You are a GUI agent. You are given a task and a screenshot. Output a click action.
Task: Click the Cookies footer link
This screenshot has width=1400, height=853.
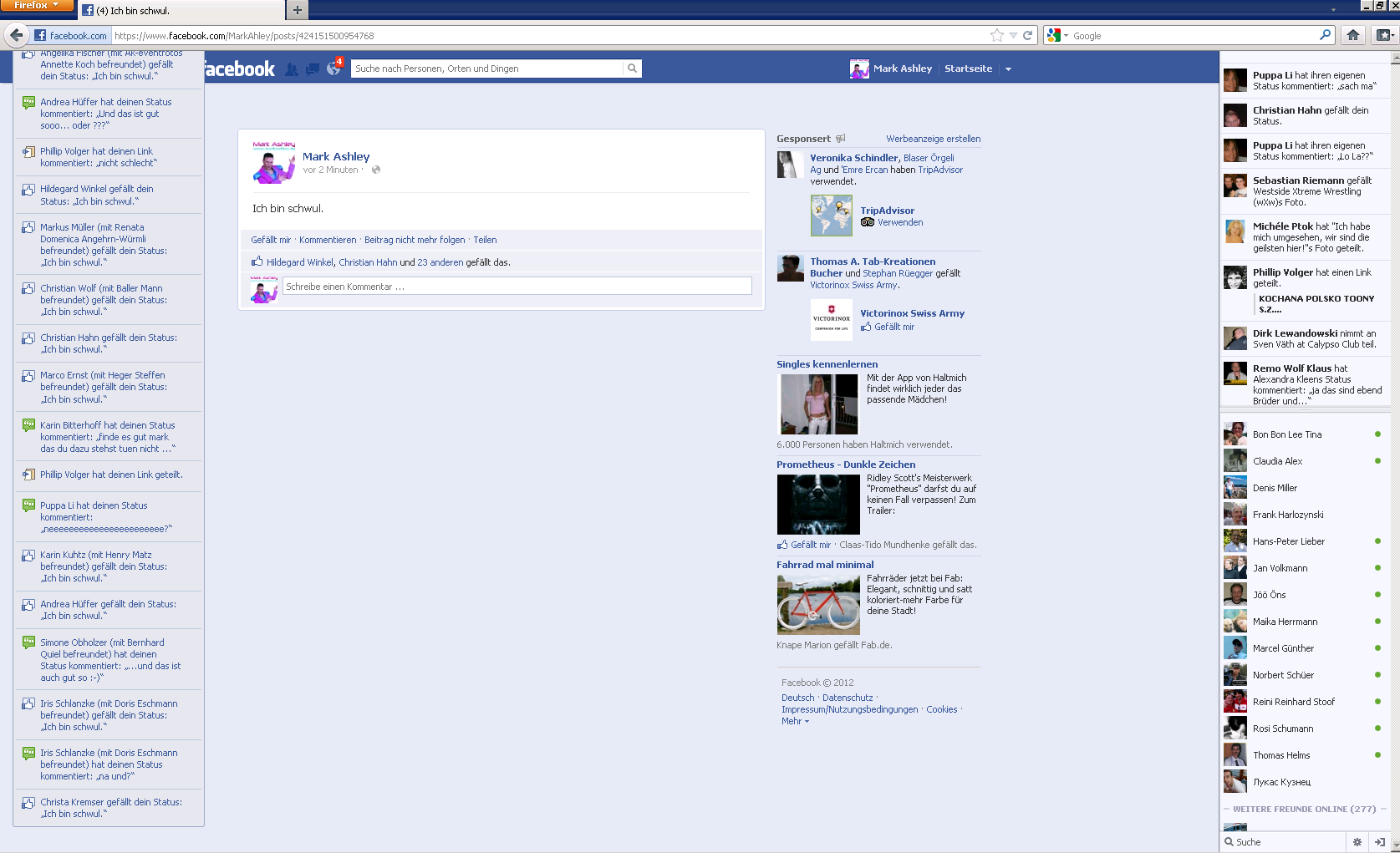[941, 709]
